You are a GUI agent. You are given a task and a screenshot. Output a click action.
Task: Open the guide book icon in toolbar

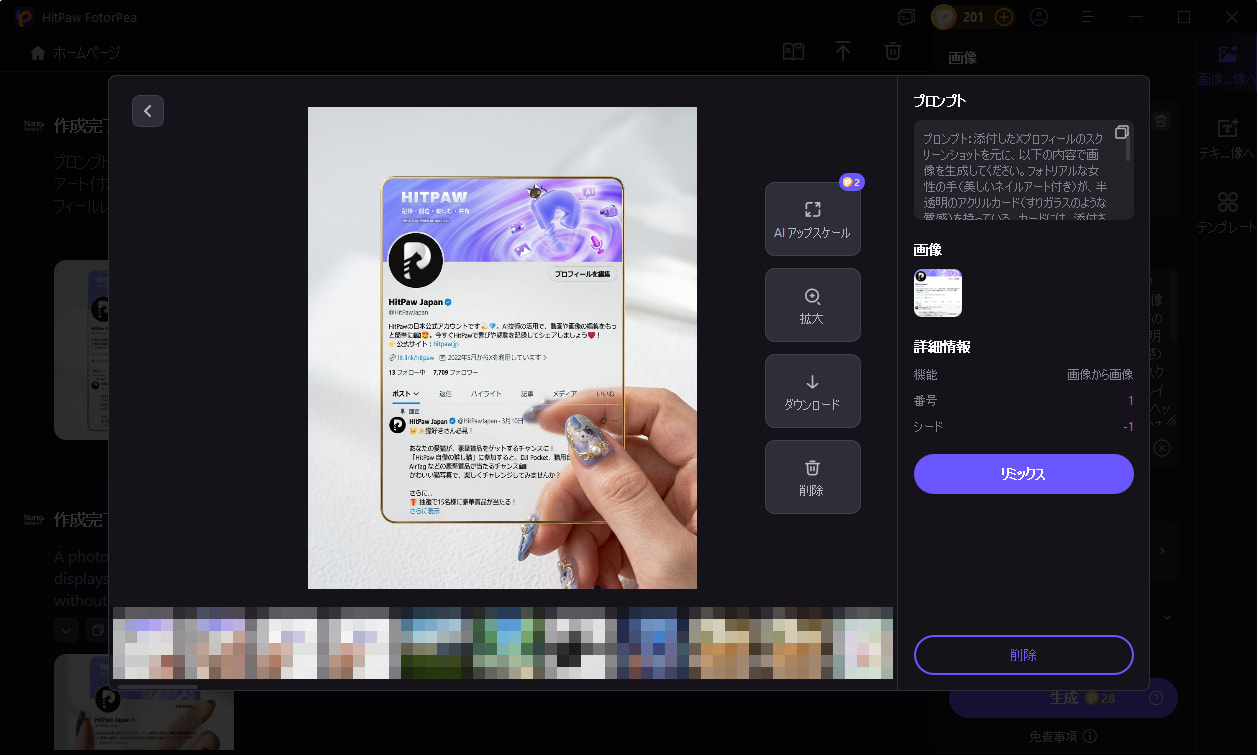click(x=793, y=52)
